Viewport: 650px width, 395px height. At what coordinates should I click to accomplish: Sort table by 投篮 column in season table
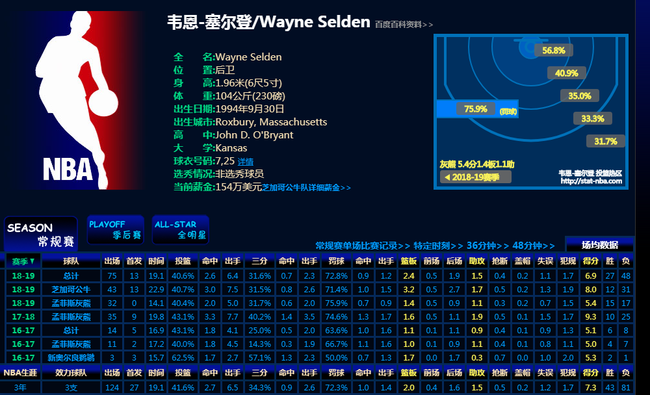coord(183,261)
